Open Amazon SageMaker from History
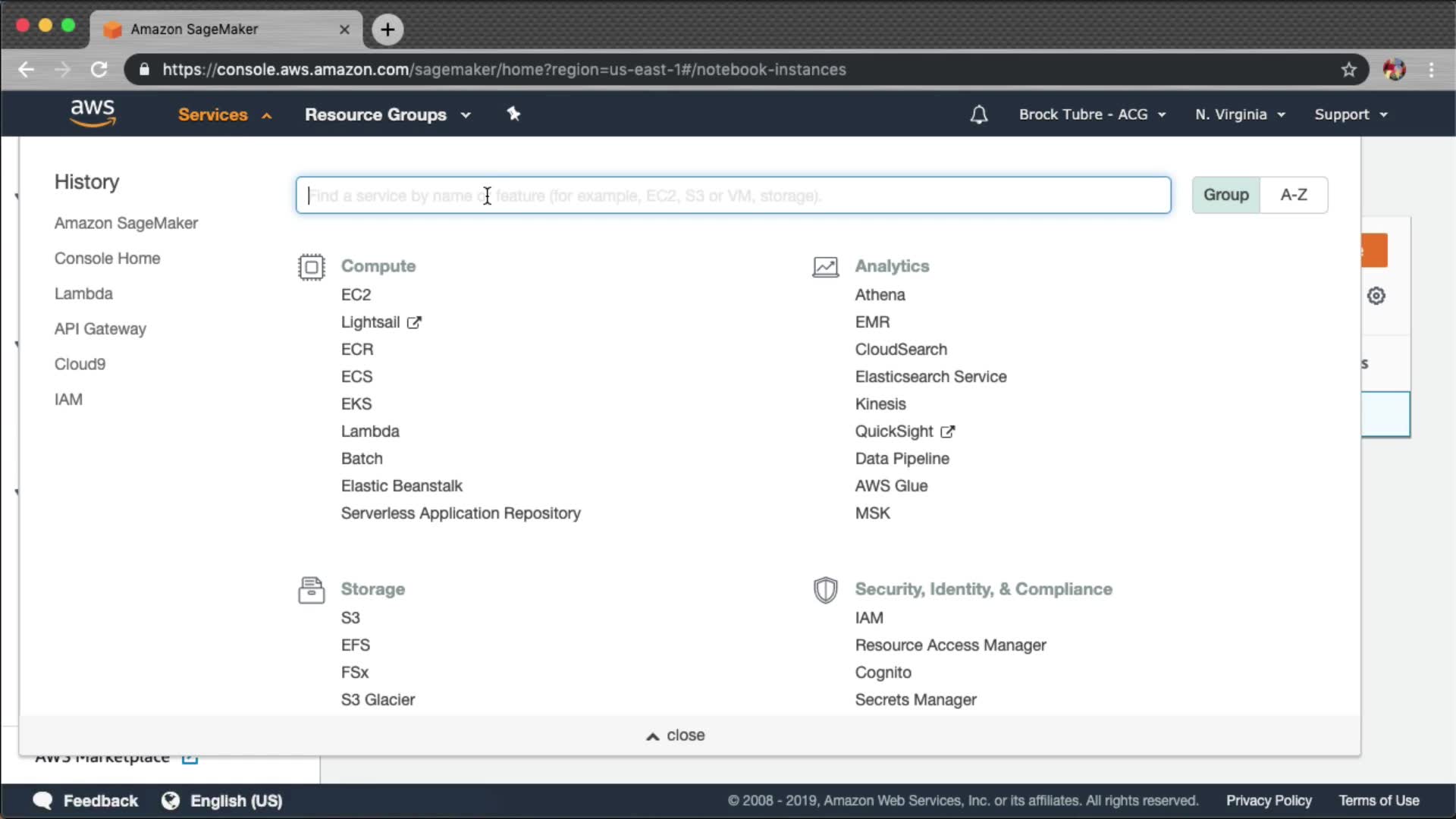 [x=126, y=223]
